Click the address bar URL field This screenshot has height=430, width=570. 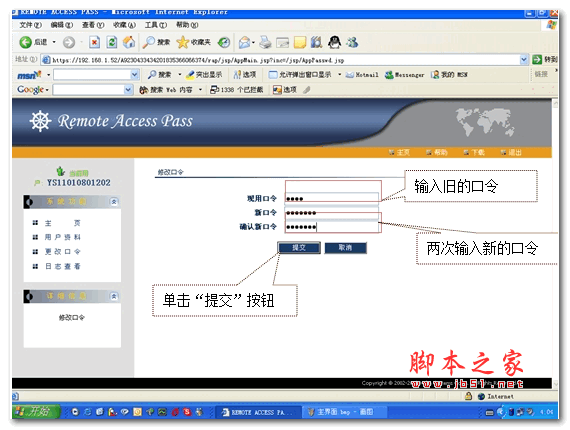click(281, 60)
